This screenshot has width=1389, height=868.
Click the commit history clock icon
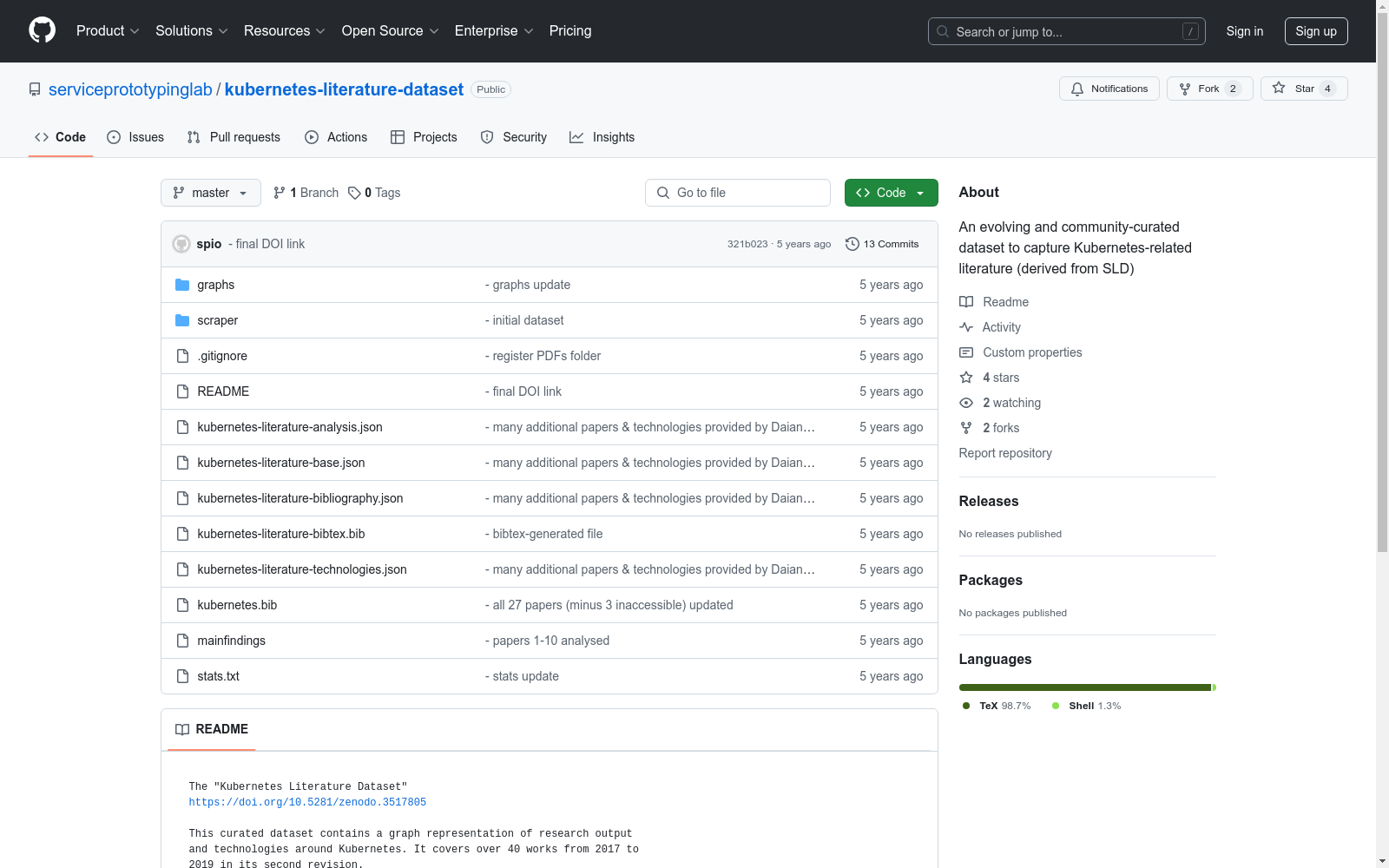852,244
